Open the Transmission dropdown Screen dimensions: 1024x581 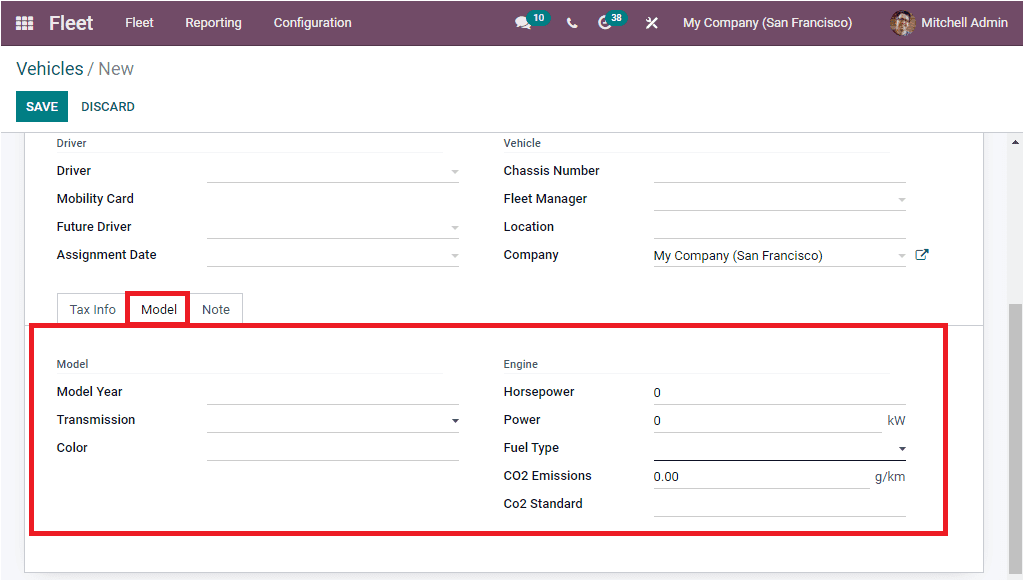pos(455,419)
